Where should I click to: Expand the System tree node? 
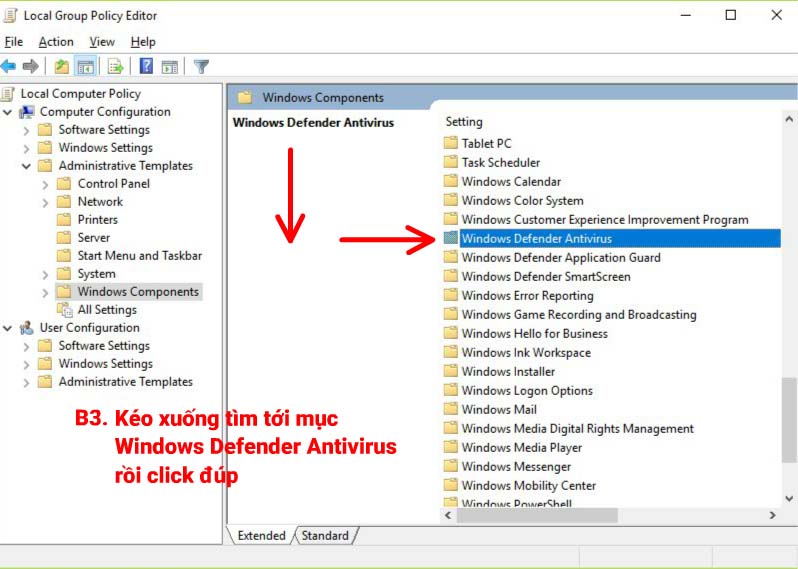[x=45, y=274]
